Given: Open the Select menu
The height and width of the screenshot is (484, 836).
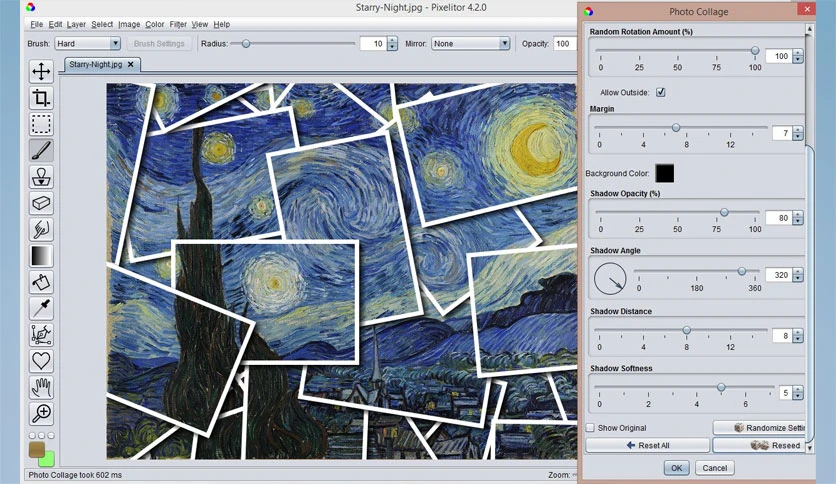Looking at the screenshot, I should pos(102,24).
